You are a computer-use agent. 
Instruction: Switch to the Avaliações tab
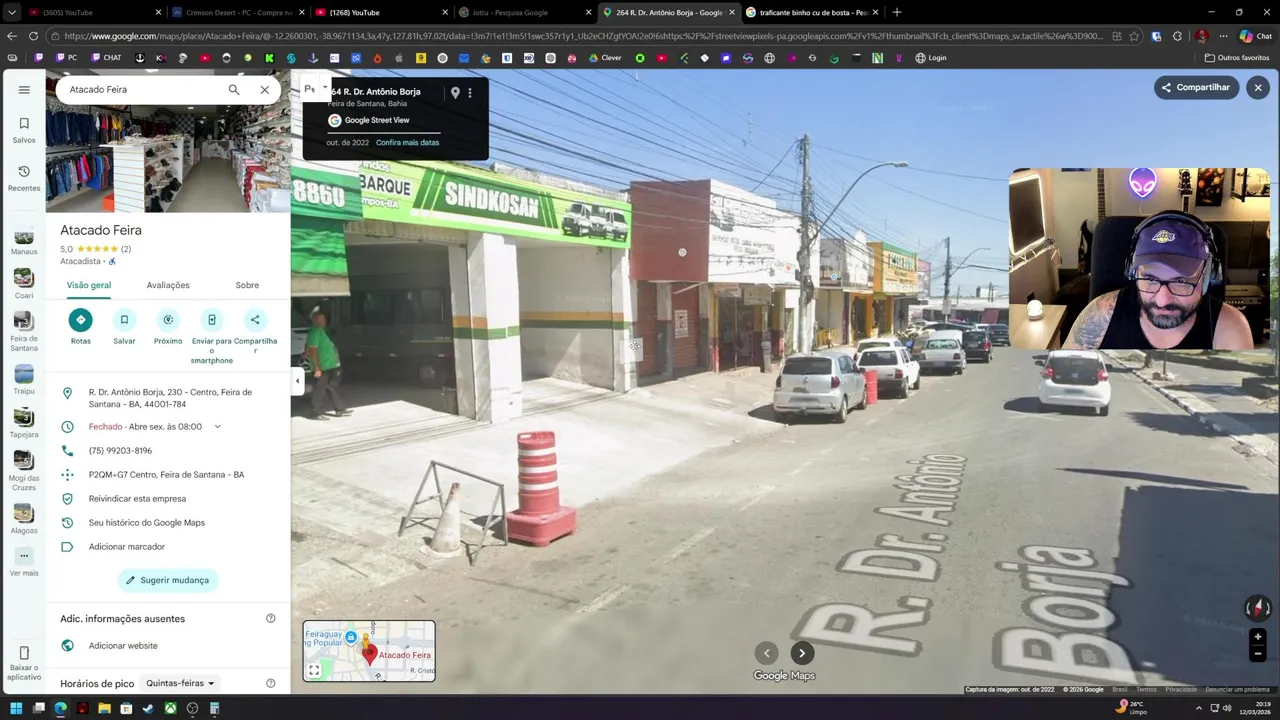tap(168, 285)
